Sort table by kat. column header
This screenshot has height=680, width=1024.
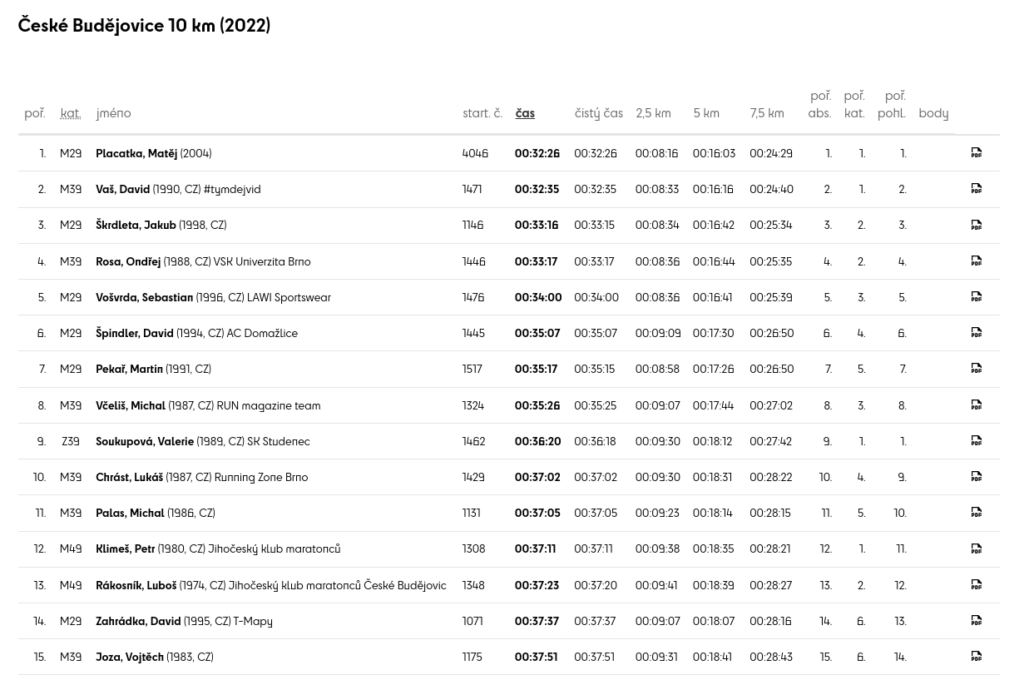tap(70, 114)
